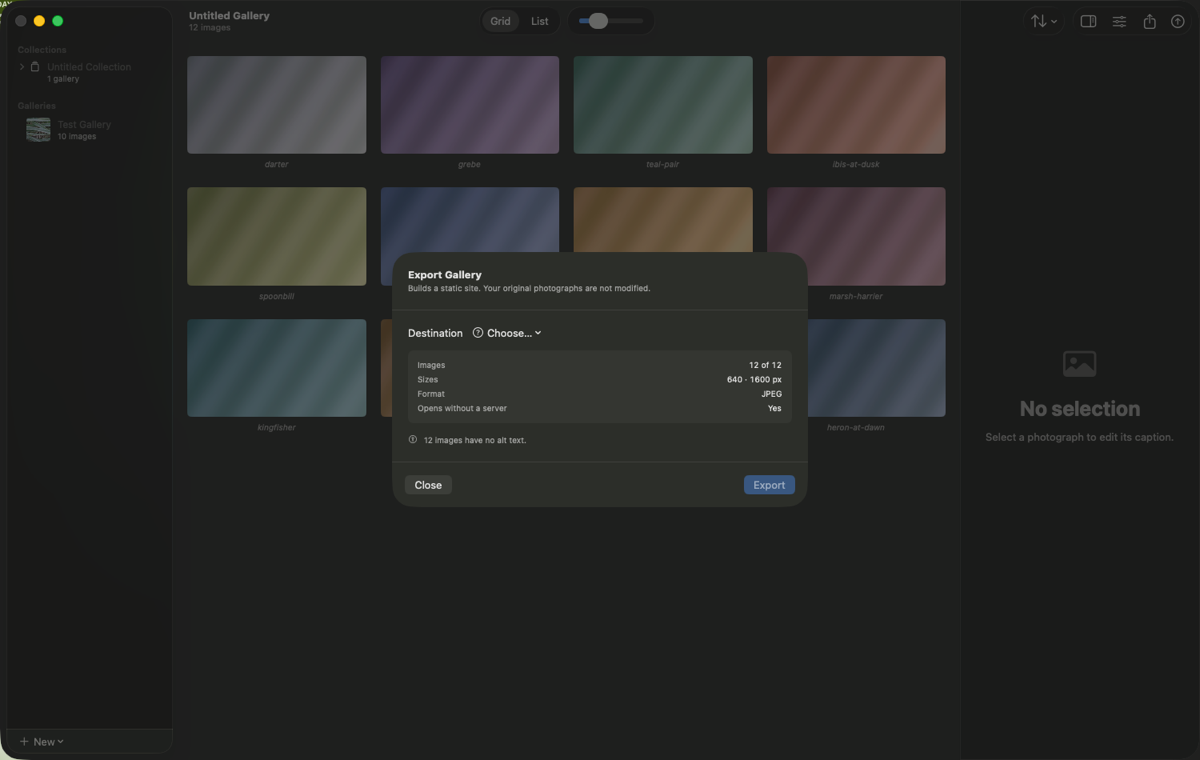Click the alt text warning icon
The width and height of the screenshot is (1200, 760).
(x=413, y=439)
